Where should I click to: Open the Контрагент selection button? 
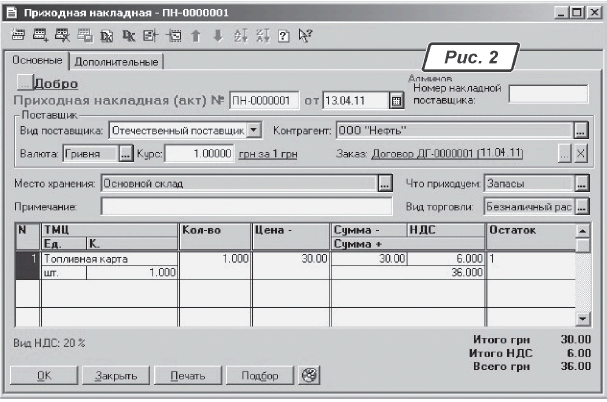[x=580, y=130]
